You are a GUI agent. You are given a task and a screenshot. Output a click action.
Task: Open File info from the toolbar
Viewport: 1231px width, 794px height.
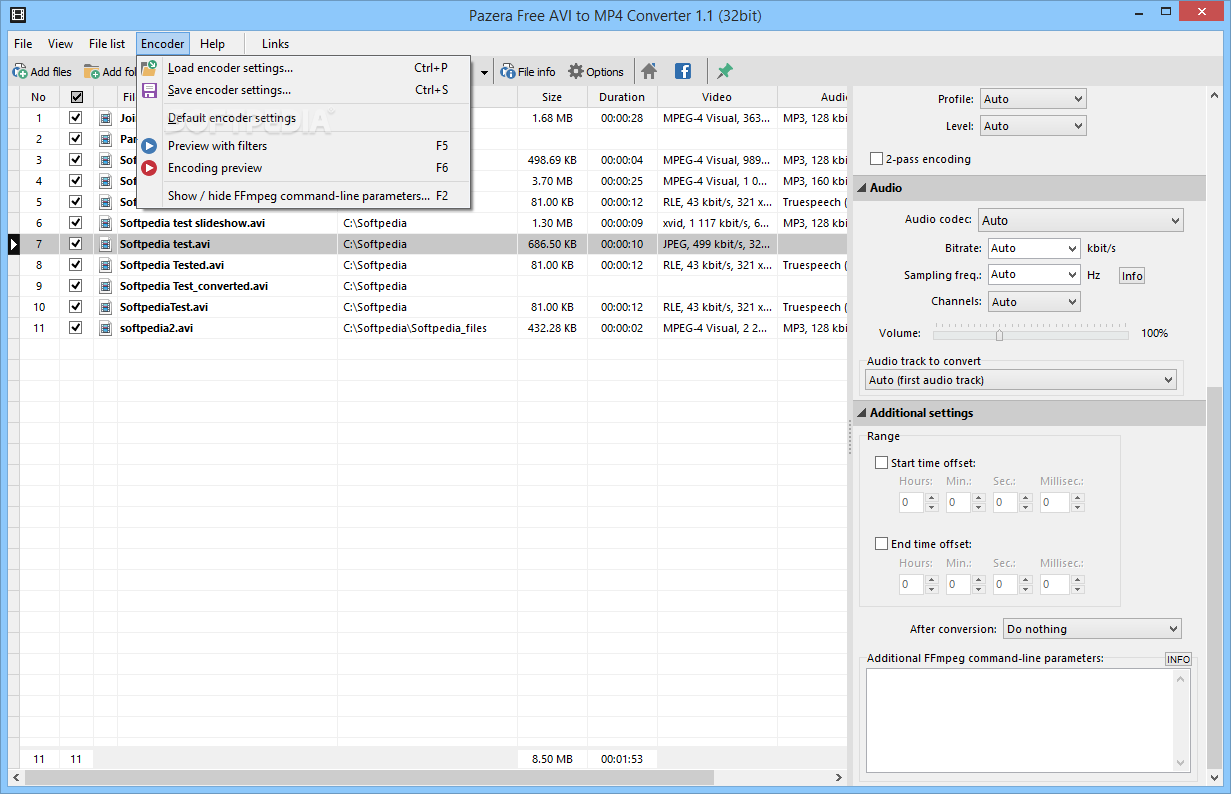coord(527,71)
